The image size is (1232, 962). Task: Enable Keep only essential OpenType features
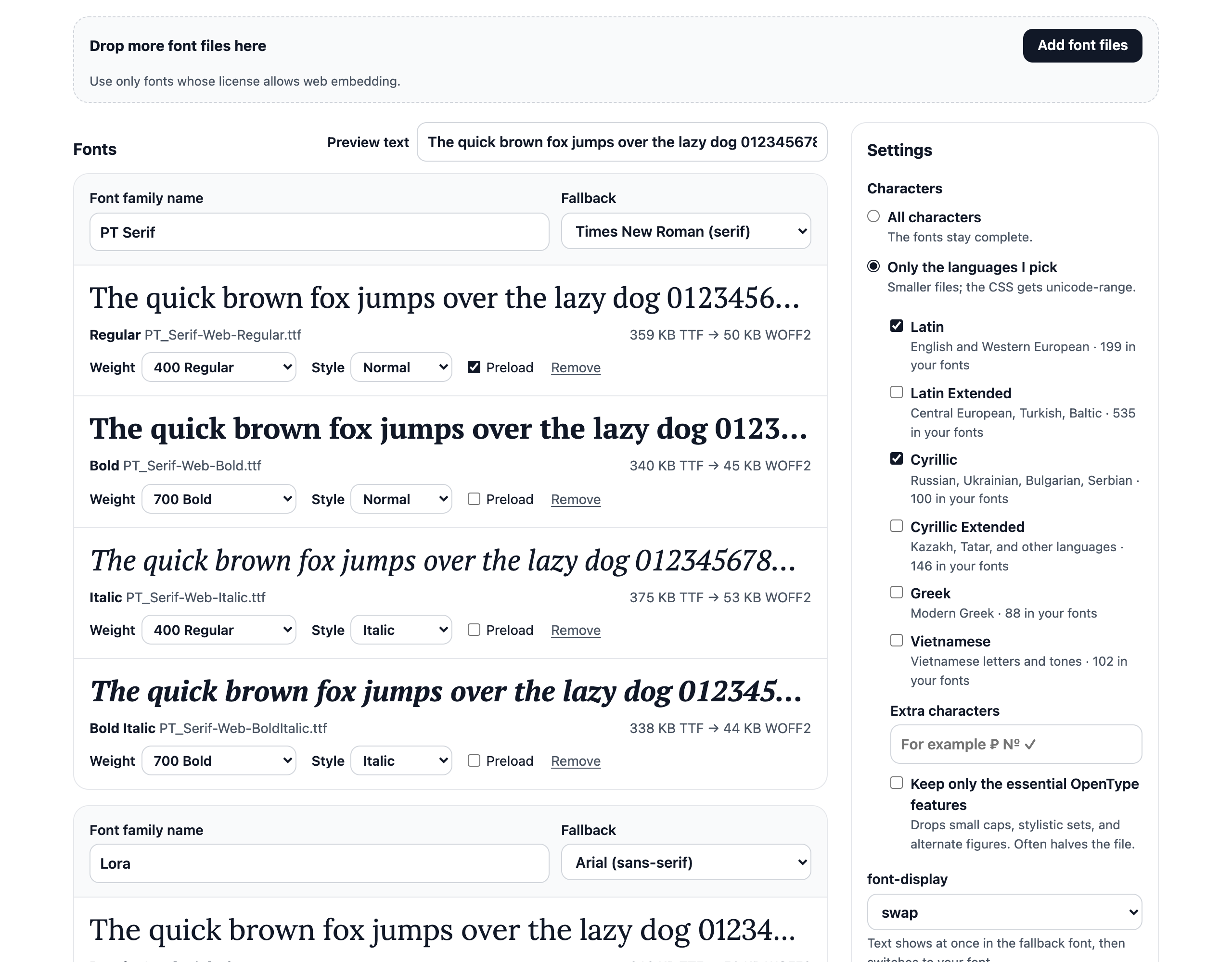(897, 783)
